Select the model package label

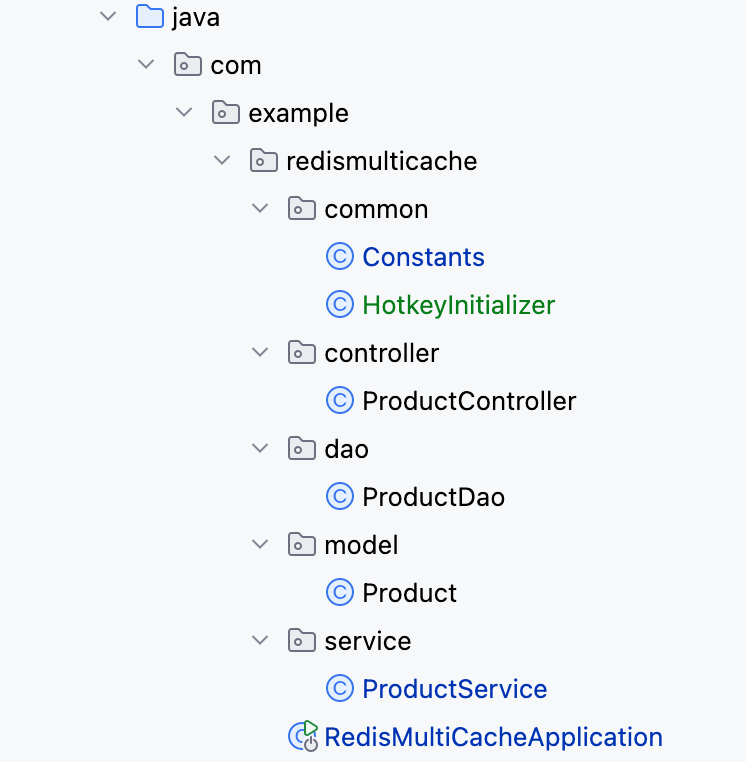tap(361, 545)
